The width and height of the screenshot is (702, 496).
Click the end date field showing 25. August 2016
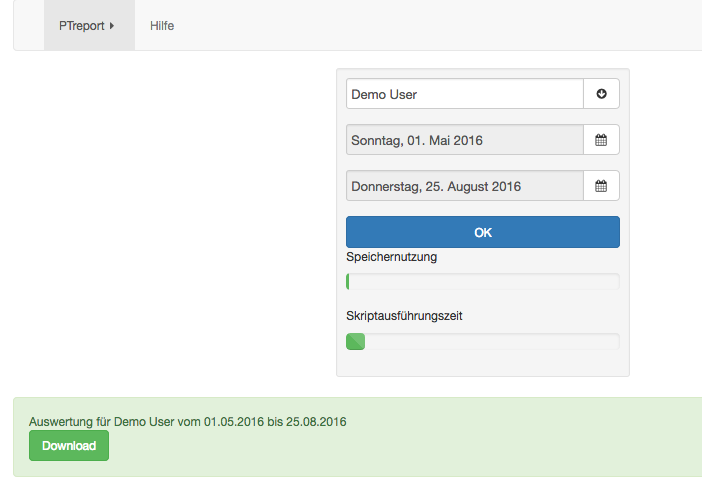[x=465, y=186]
